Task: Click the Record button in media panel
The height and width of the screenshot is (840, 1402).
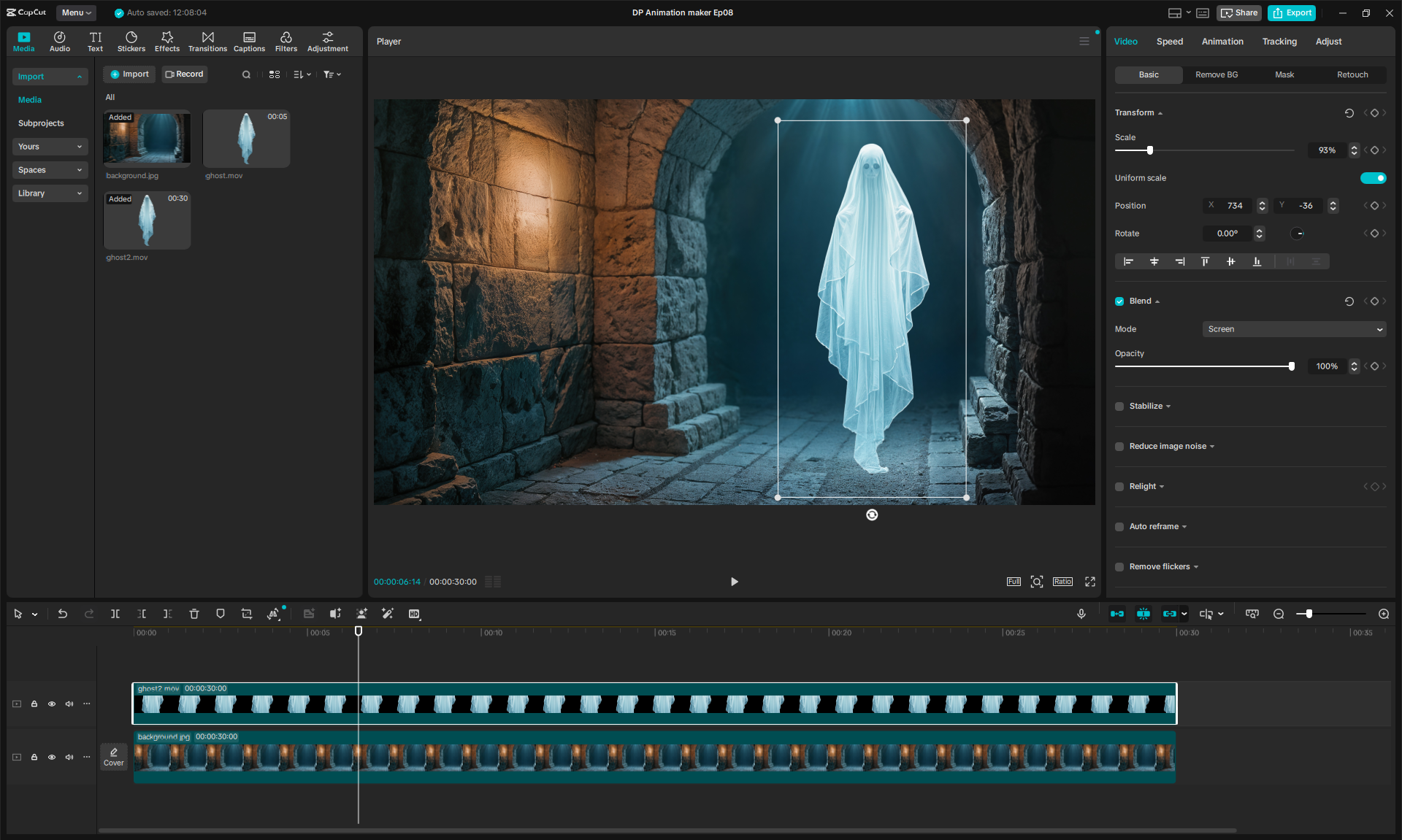Action: click(x=185, y=74)
